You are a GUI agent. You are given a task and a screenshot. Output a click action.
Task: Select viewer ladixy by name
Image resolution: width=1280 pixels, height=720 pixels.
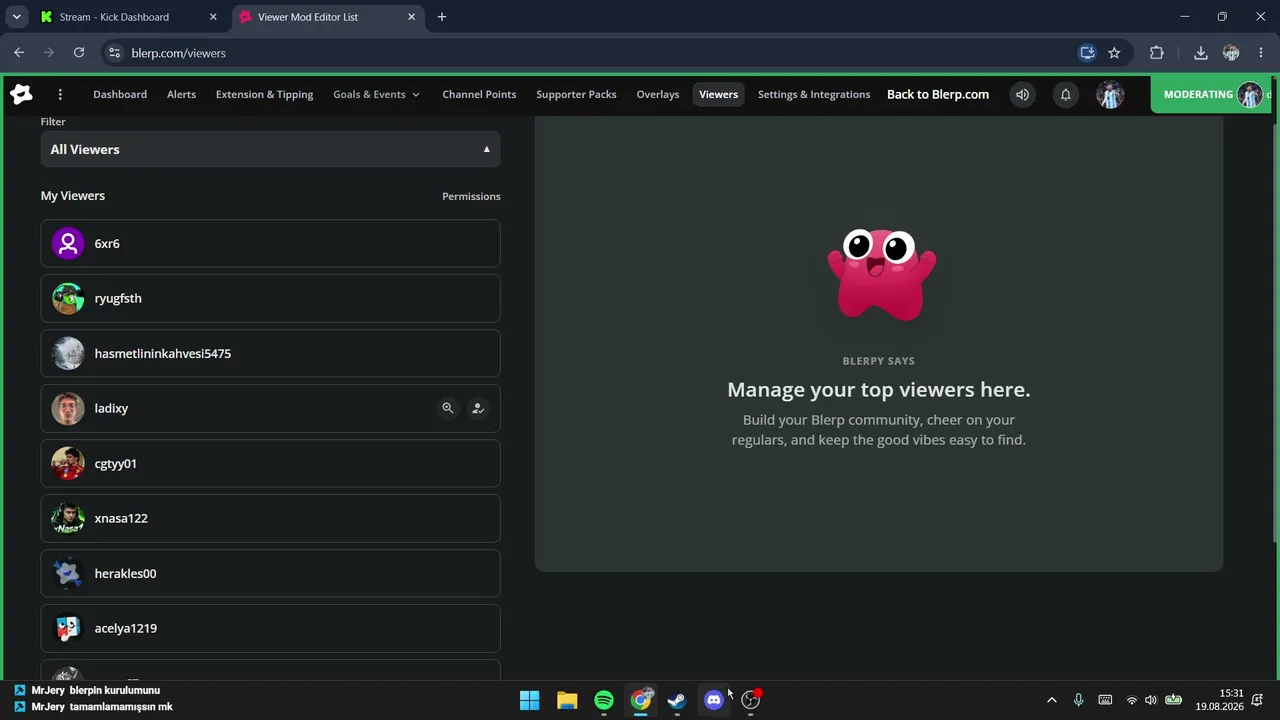click(111, 408)
